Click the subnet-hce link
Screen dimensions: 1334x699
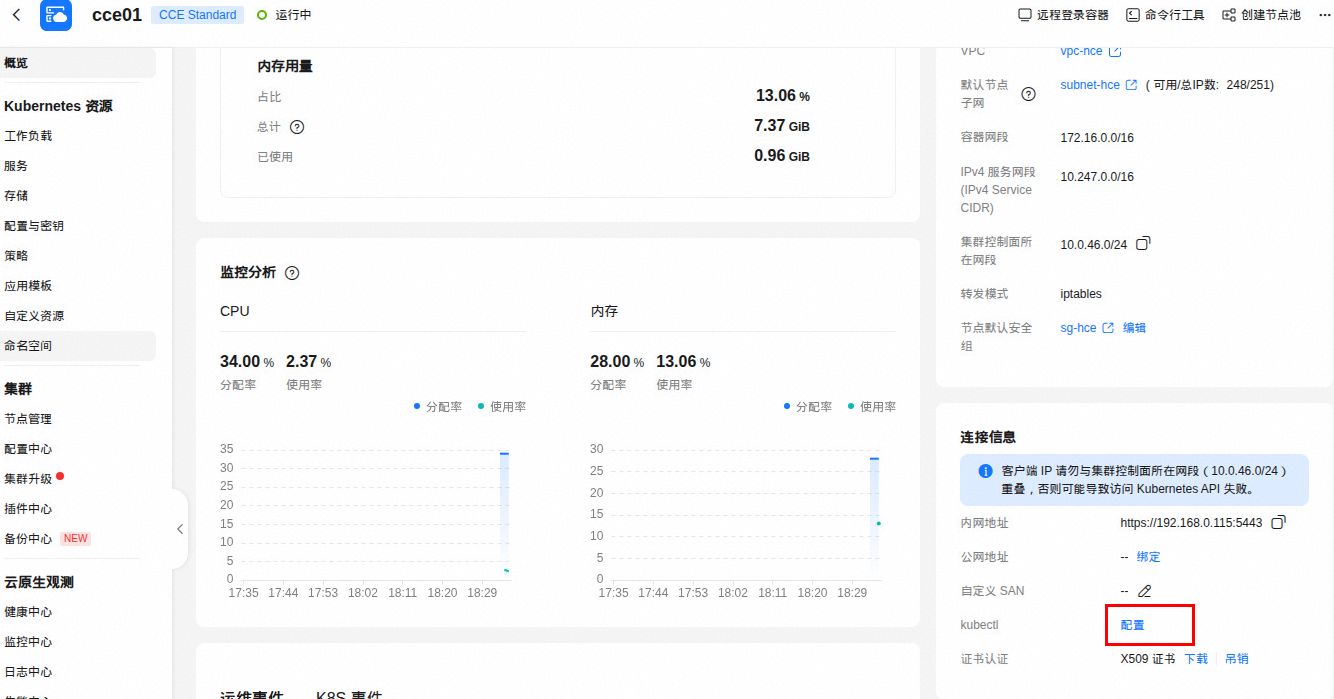pos(1090,85)
